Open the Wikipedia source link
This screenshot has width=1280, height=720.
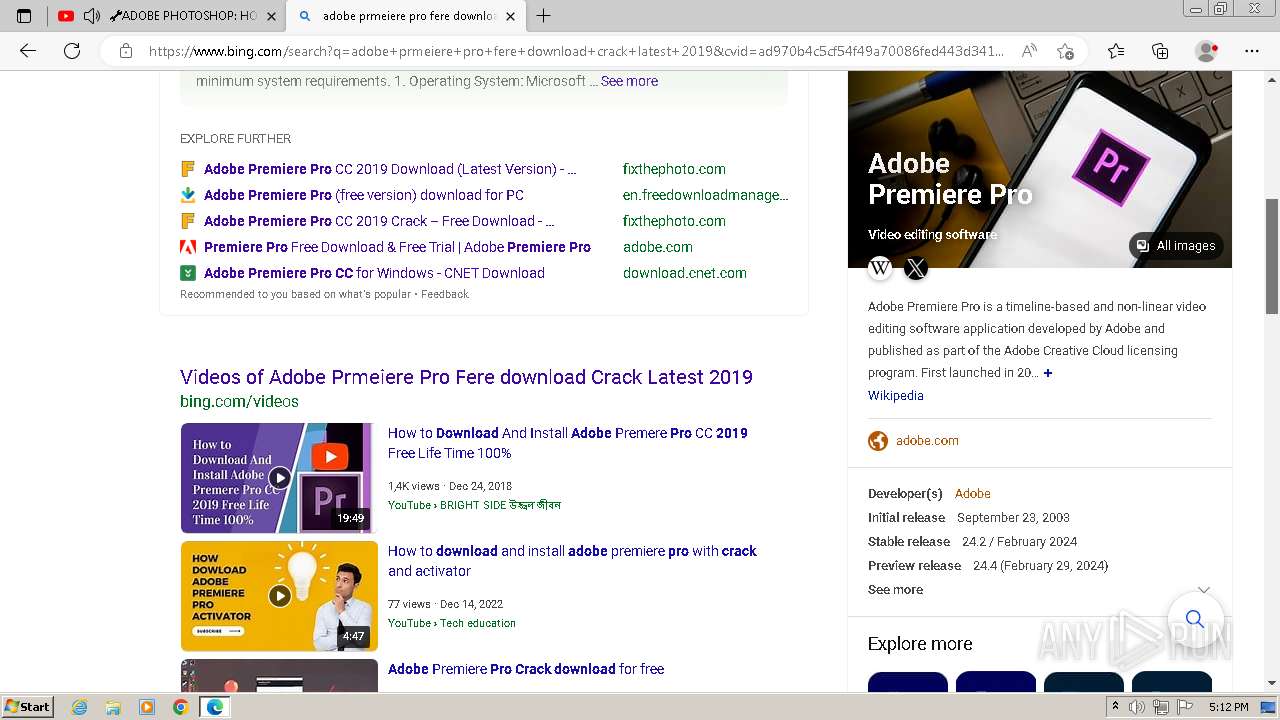(x=896, y=395)
